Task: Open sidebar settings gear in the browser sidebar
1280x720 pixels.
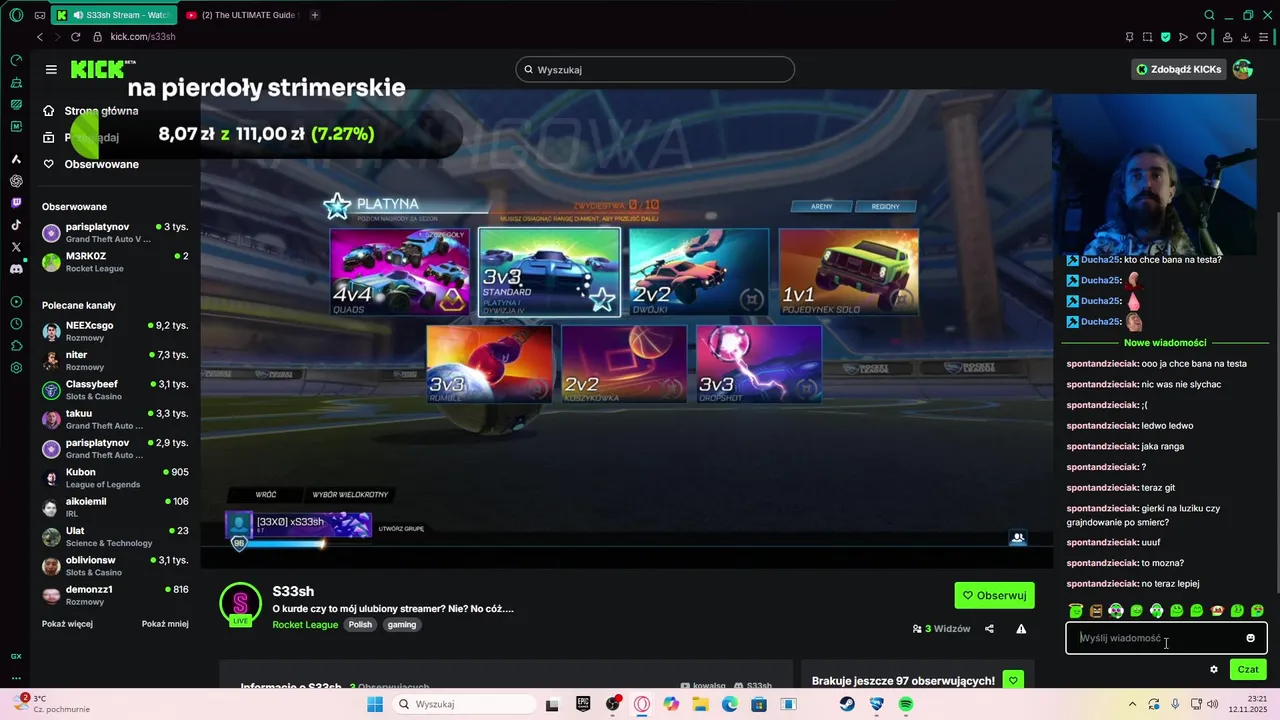Action: coord(16,368)
